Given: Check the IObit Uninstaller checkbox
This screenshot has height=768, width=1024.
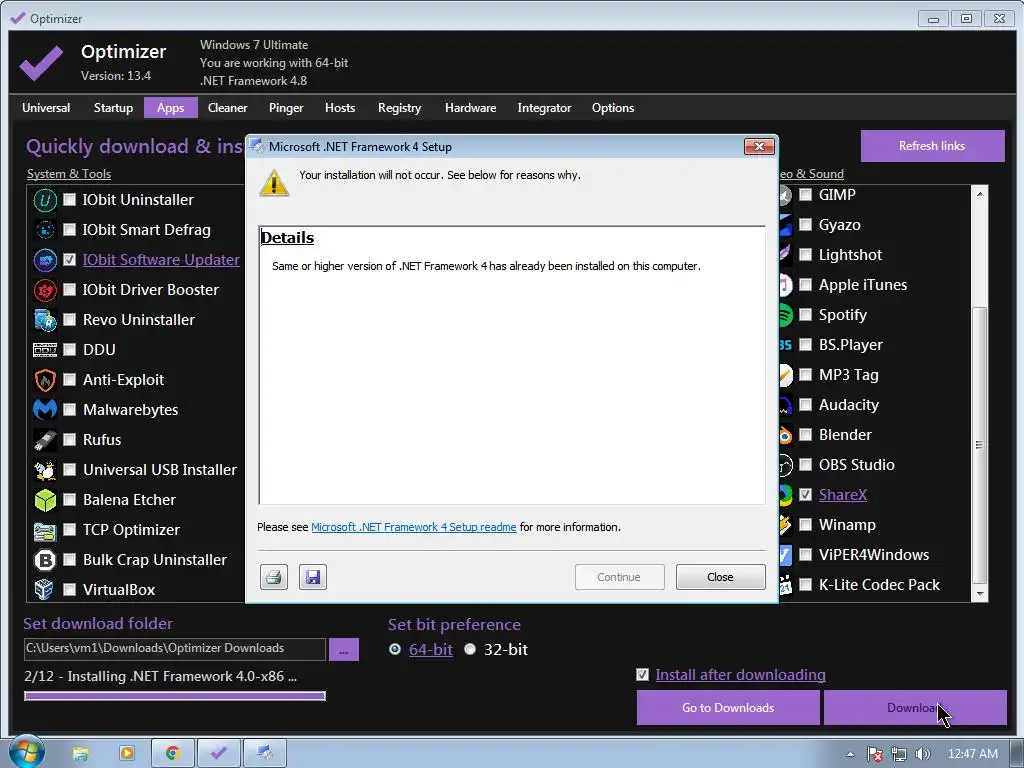Looking at the screenshot, I should [x=69, y=200].
